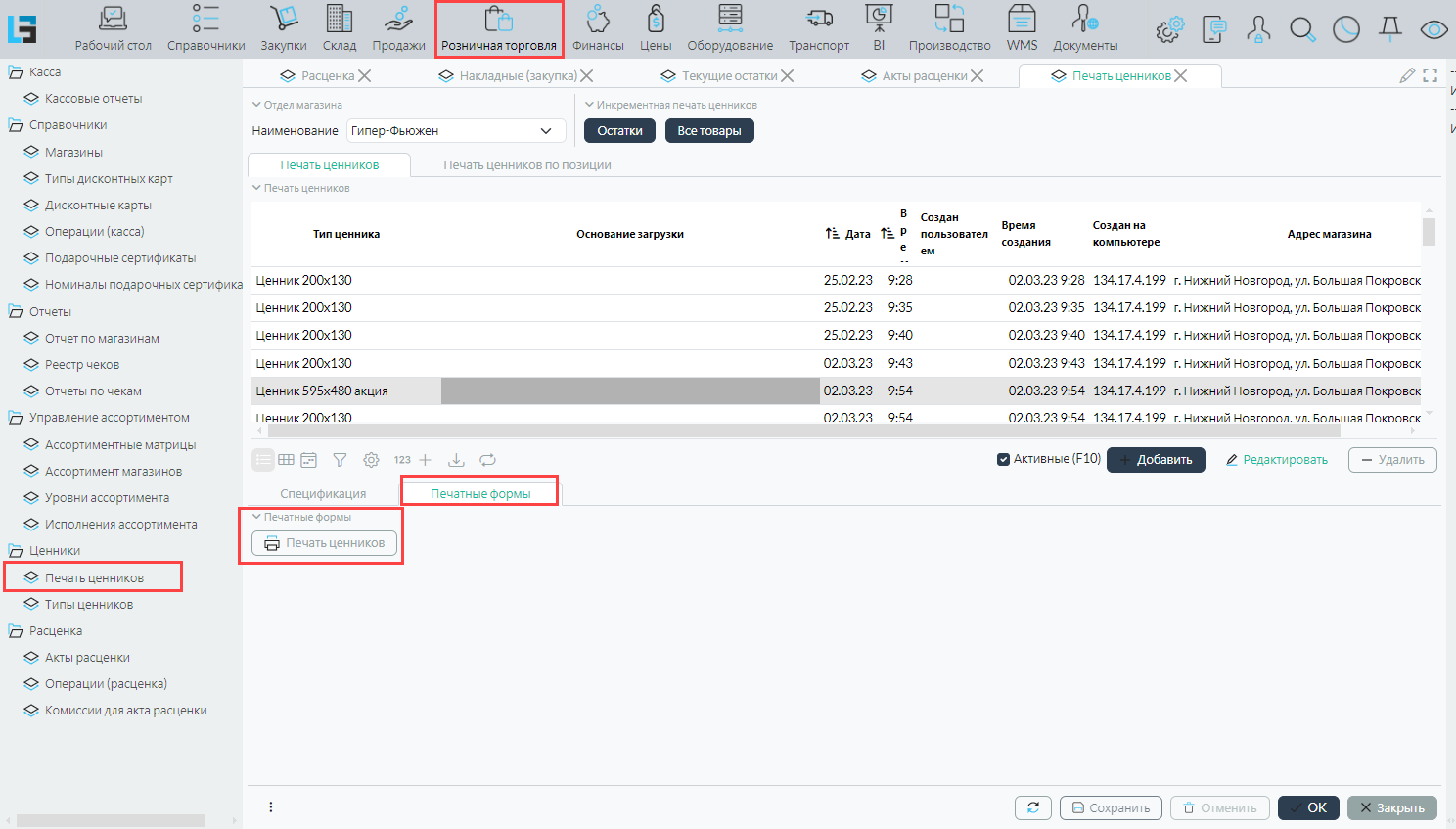This screenshot has width=1456, height=829.
Task: Click the table's horizontal scrollbar
Action: (x=685, y=431)
